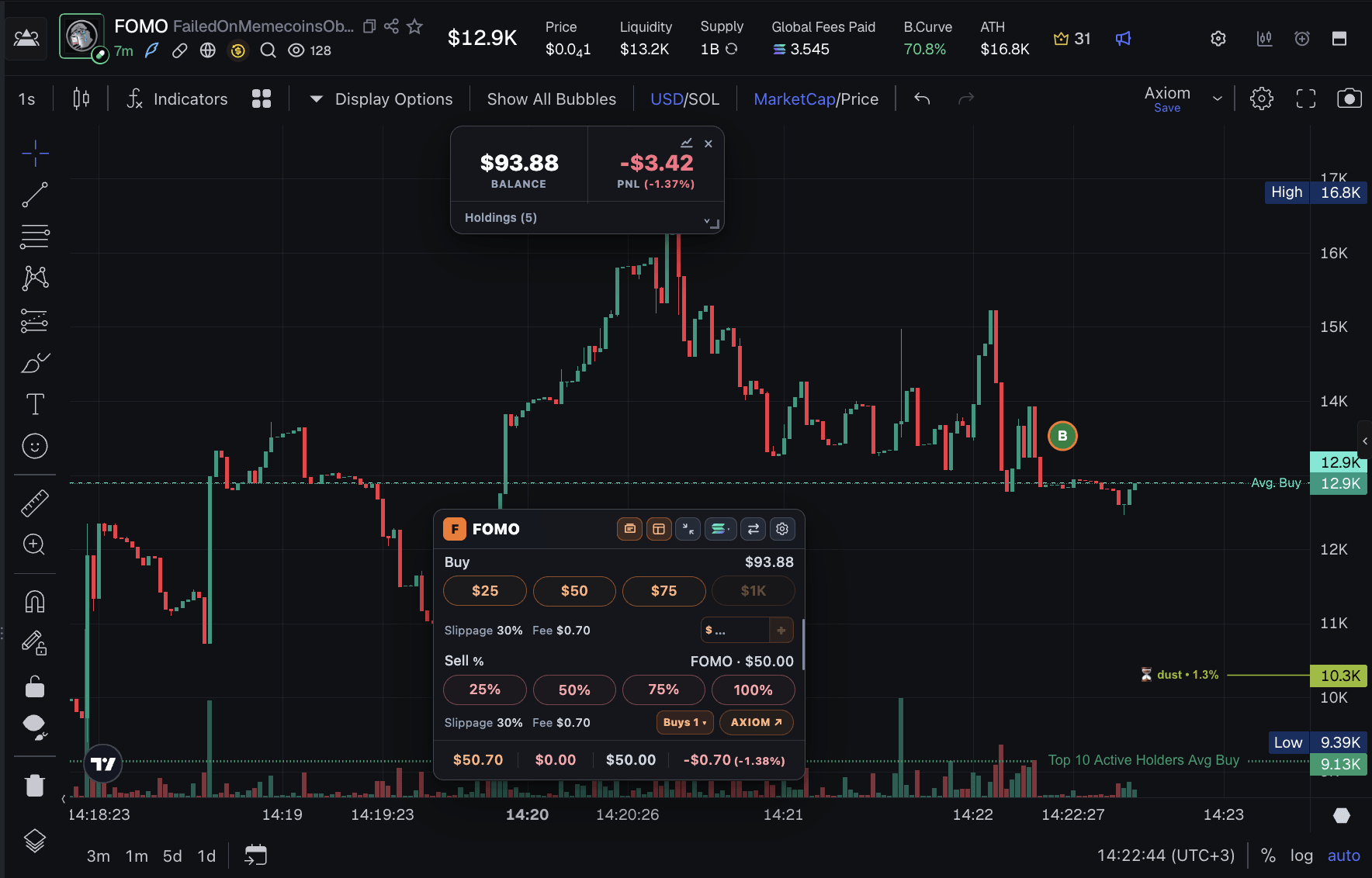
Task: Copy the FOMO token address
Action: tap(369, 26)
